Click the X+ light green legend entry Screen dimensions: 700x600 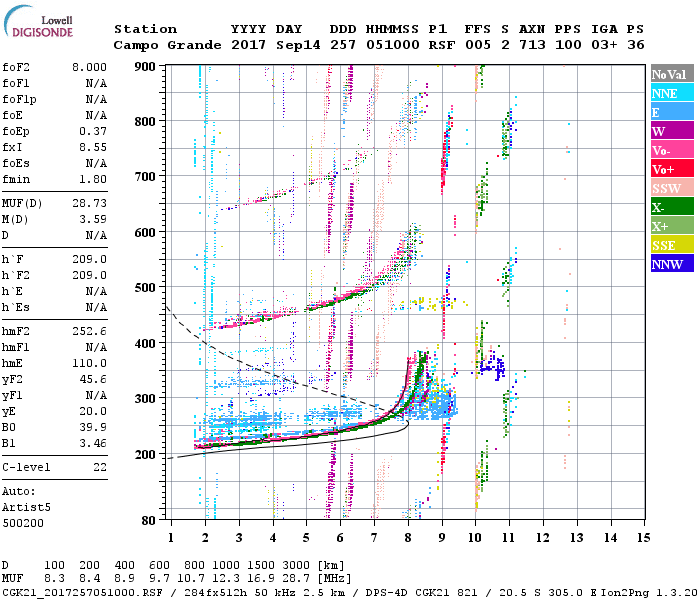pos(672,226)
